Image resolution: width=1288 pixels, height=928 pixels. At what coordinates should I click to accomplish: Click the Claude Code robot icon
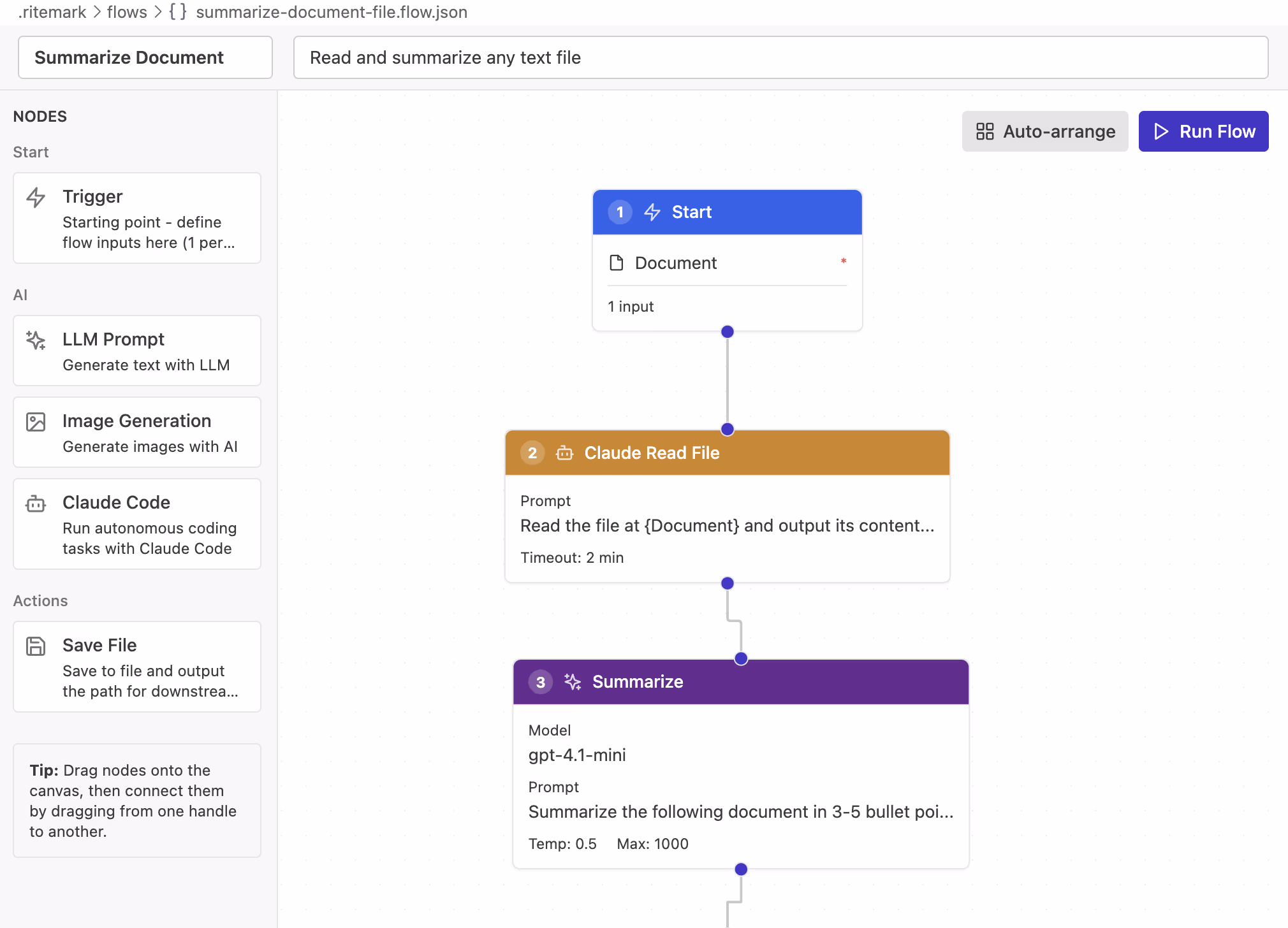coord(36,504)
